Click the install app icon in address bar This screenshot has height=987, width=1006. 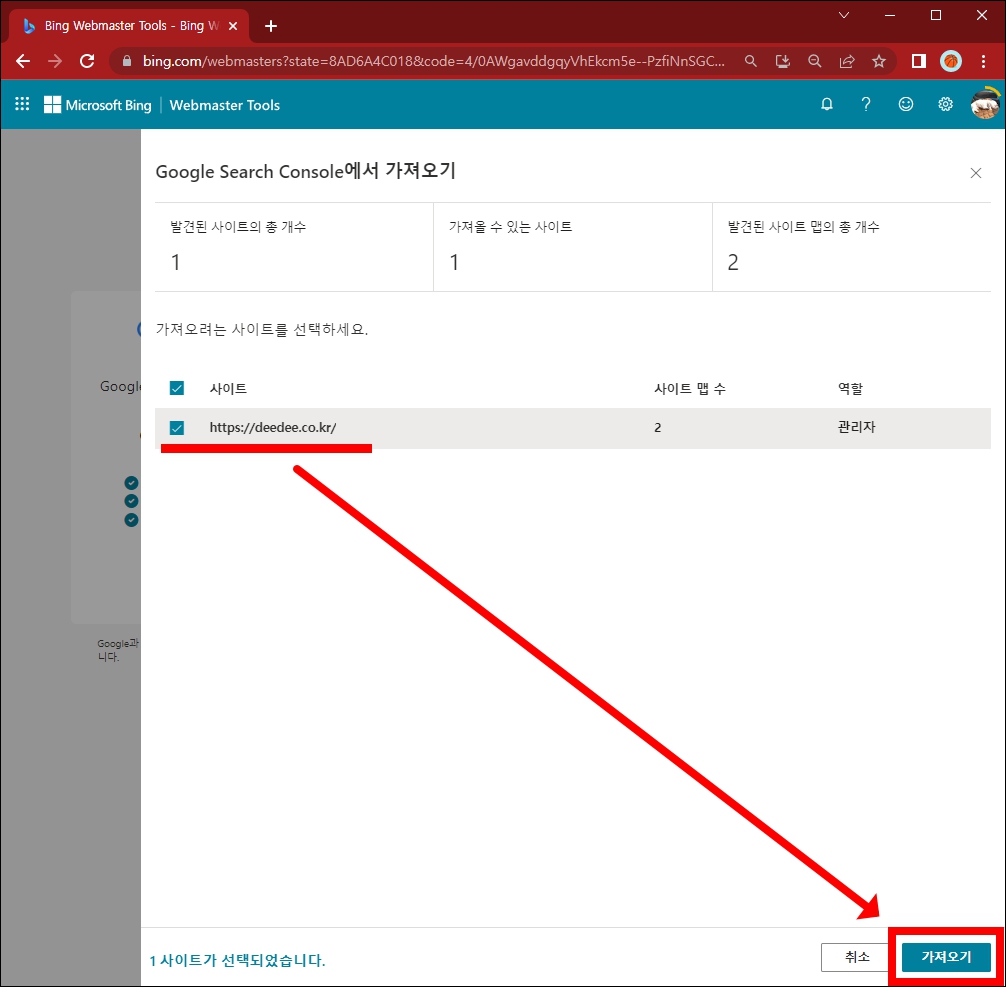point(783,61)
